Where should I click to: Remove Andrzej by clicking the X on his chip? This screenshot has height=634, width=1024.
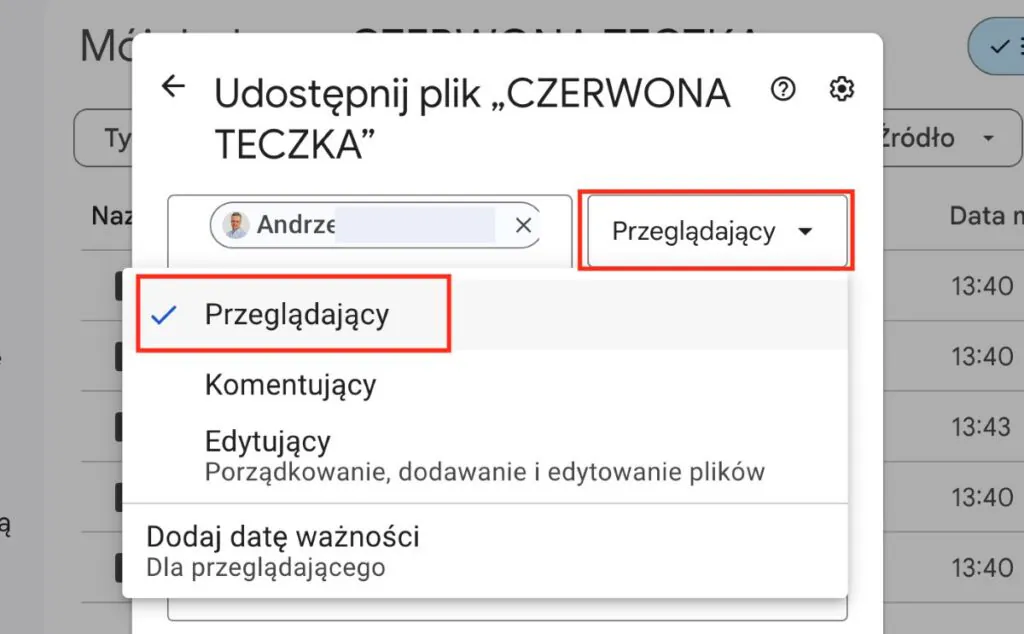(x=523, y=225)
